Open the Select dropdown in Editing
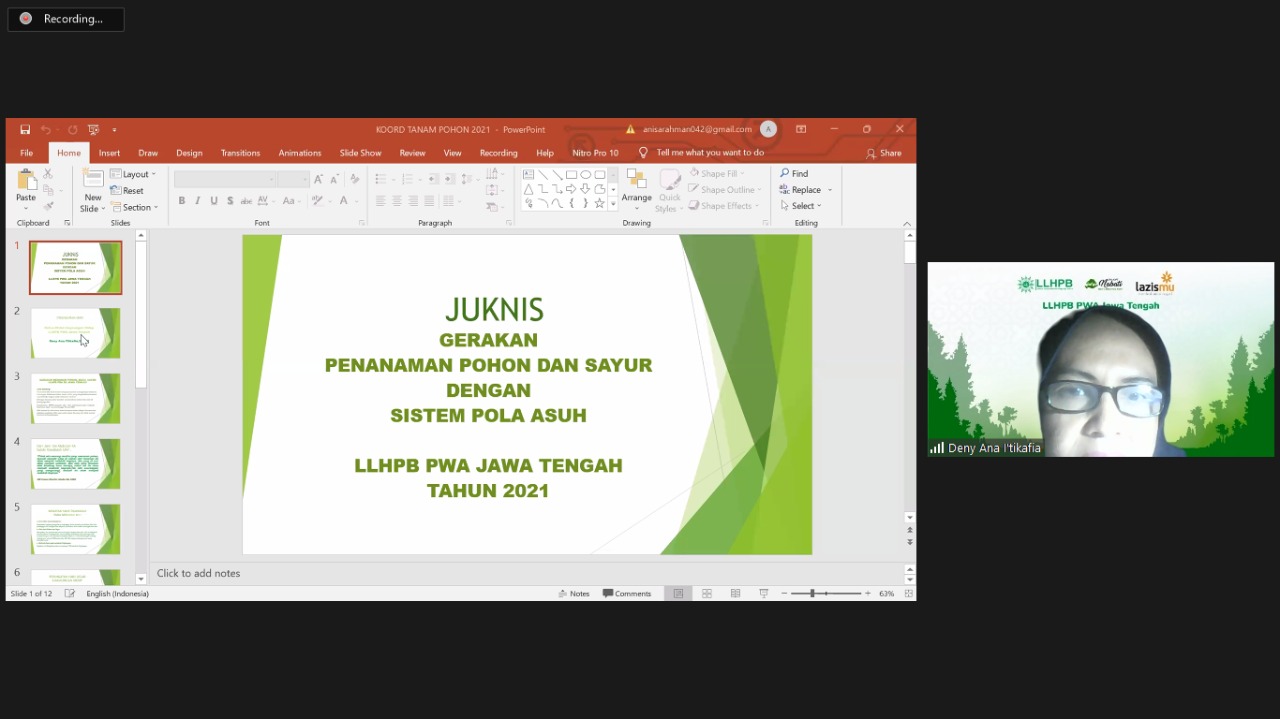The height and width of the screenshot is (719, 1280). pos(801,206)
